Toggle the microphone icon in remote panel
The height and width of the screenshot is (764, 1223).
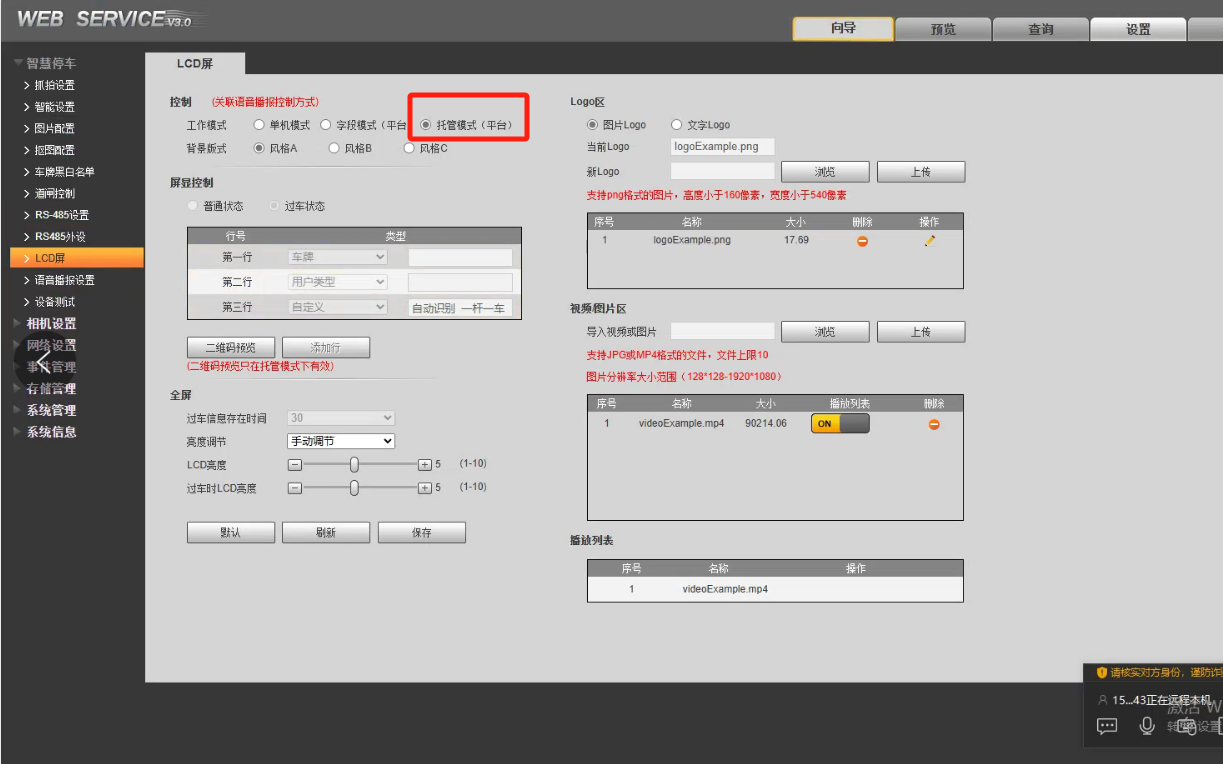point(1147,726)
